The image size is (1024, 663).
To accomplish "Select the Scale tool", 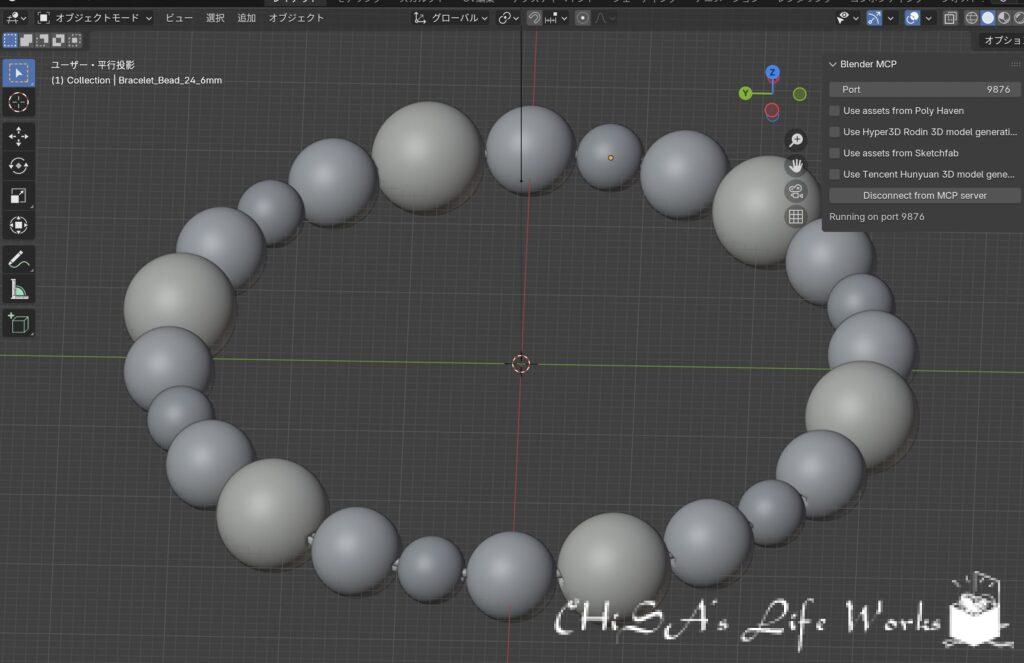I will [x=18, y=195].
